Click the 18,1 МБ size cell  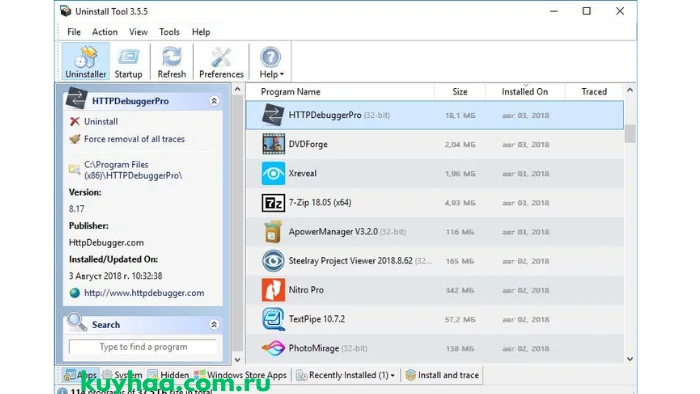[460, 116]
